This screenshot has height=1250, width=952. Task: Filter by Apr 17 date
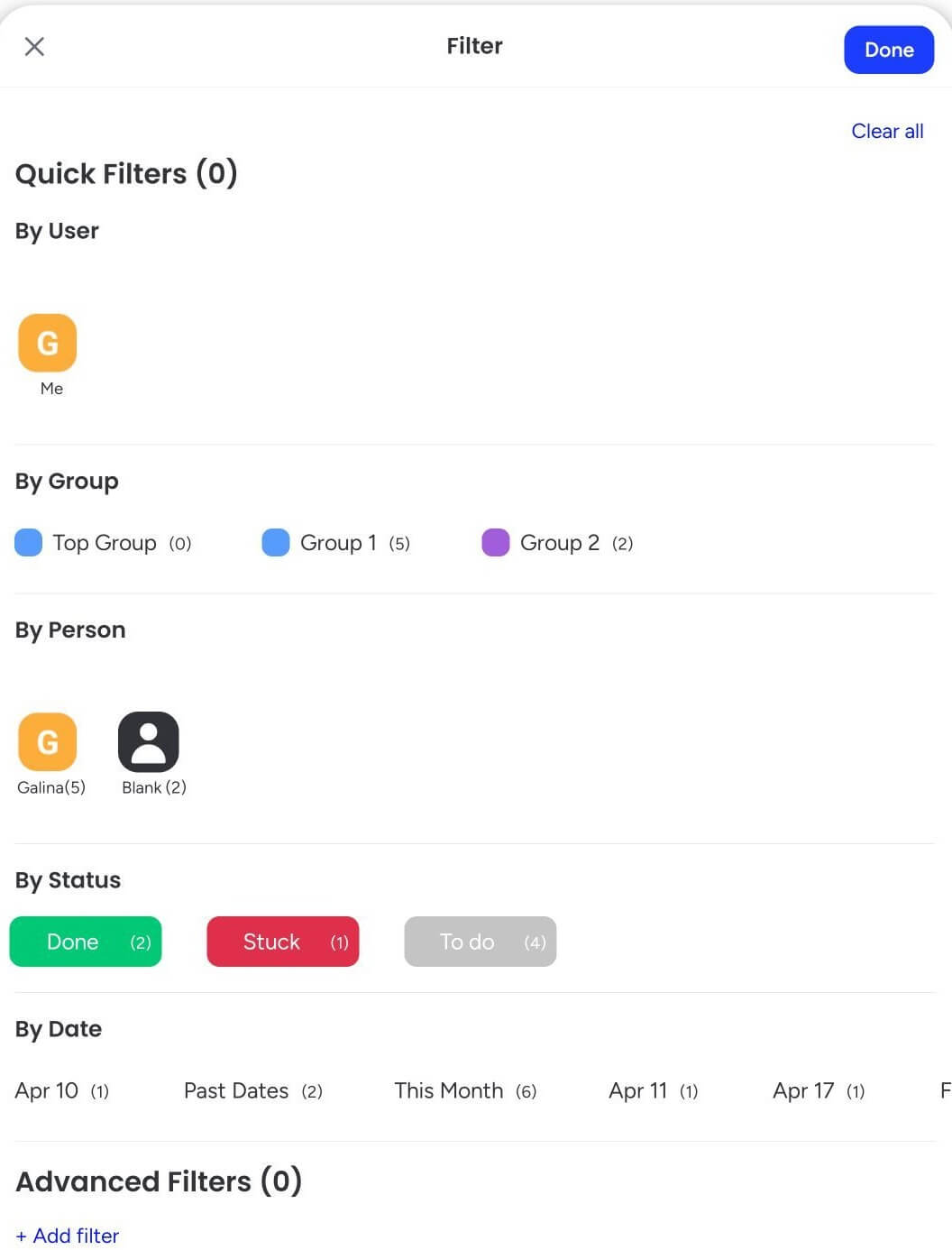pos(818,1091)
